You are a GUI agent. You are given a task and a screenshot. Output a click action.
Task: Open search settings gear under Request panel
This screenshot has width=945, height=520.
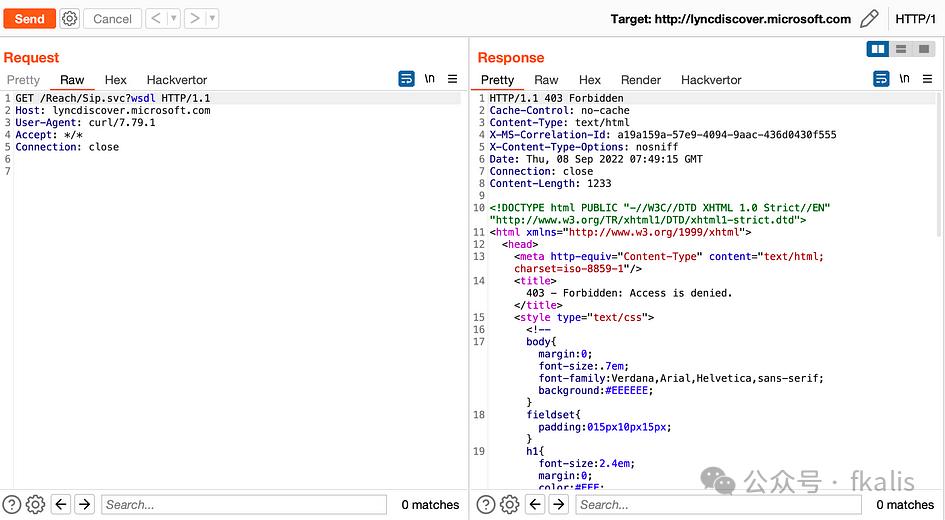[36, 504]
